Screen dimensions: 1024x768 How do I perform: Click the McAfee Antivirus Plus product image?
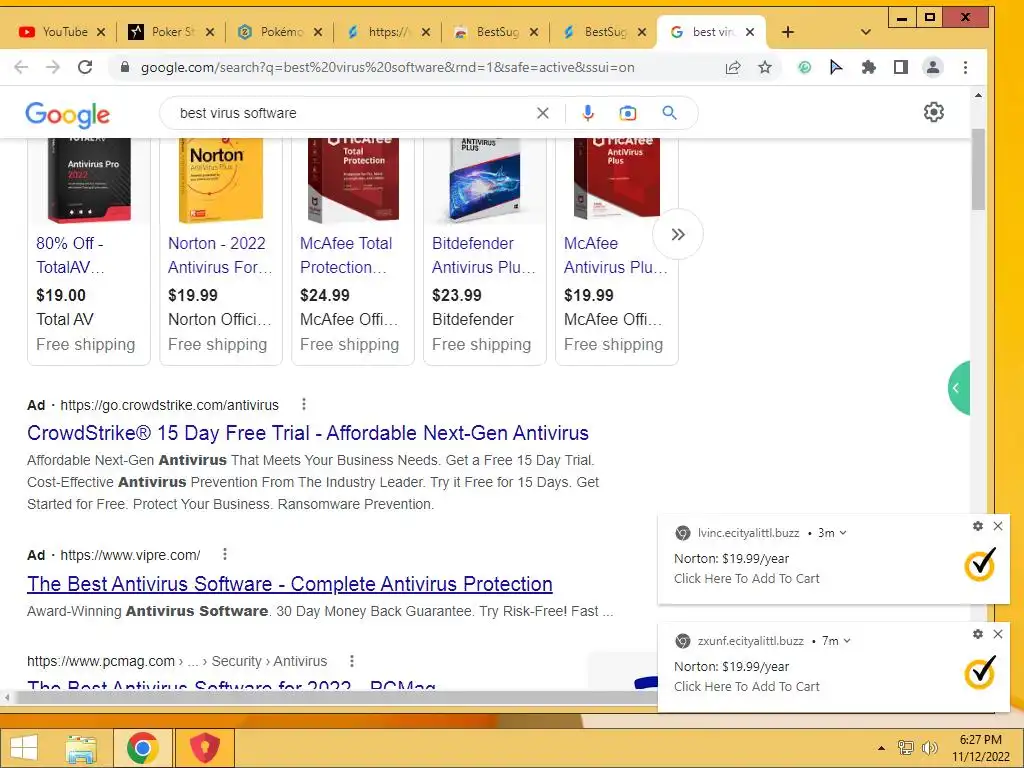pyautogui.click(x=616, y=179)
